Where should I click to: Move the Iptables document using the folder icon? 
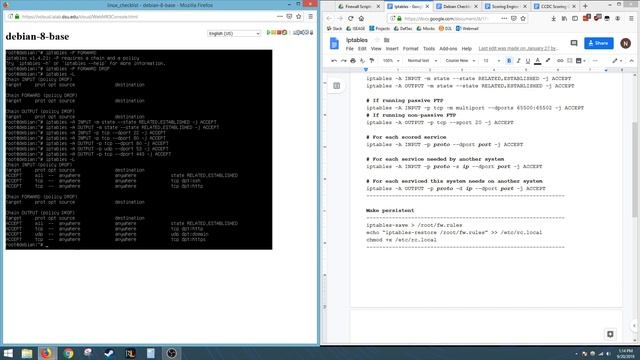387,40
